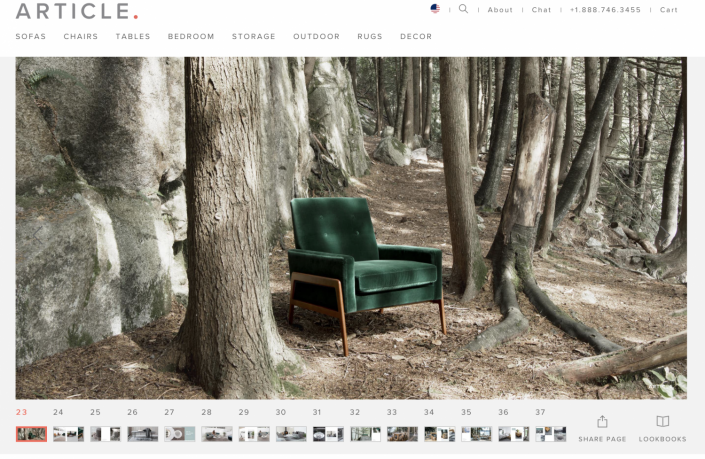The image size is (705, 459).
Task: Open the Lookbooks book icon
Action: point(662,422)
